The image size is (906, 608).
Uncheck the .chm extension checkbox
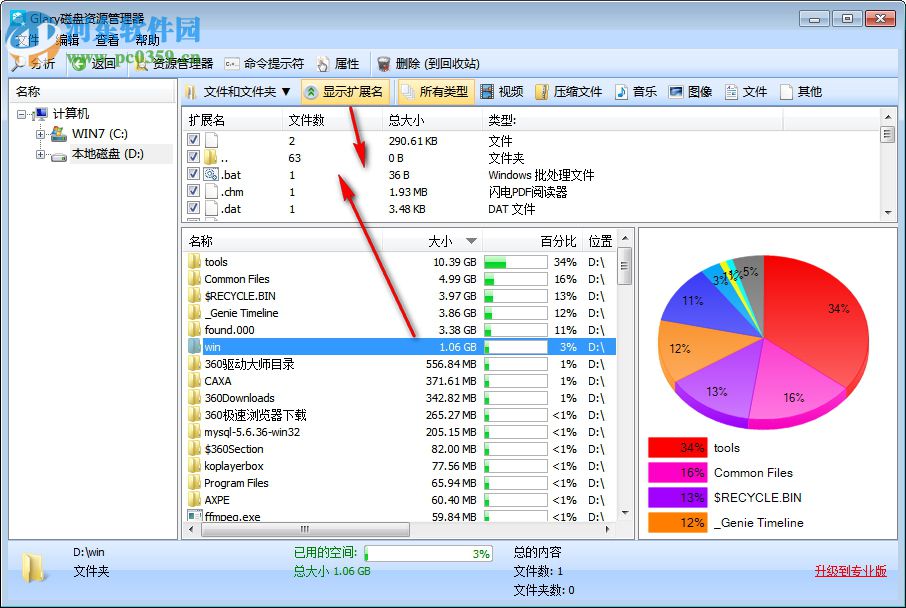coord(194,191)
